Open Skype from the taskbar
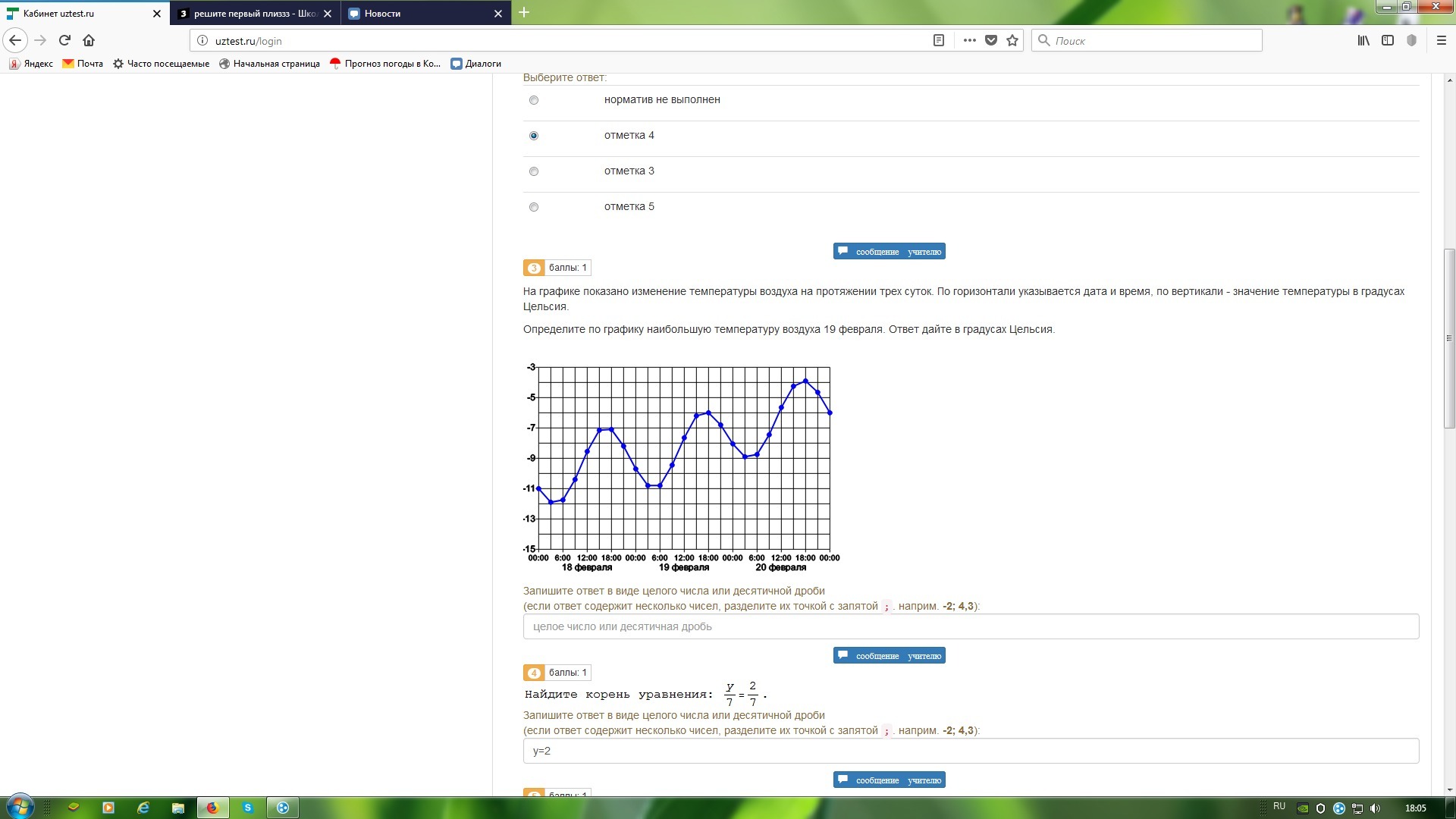The height and width of the screenshot is (819, 1456). [248, 808]
